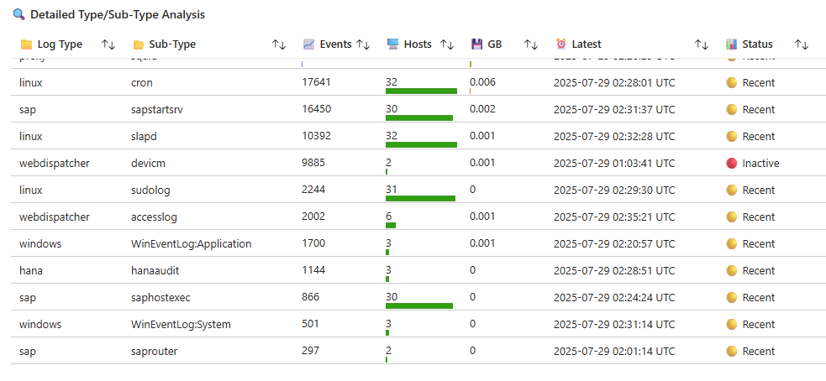Toggle sort arrows next to GB column
Viewport: 826px width, 381px height.
click(530, 45)
